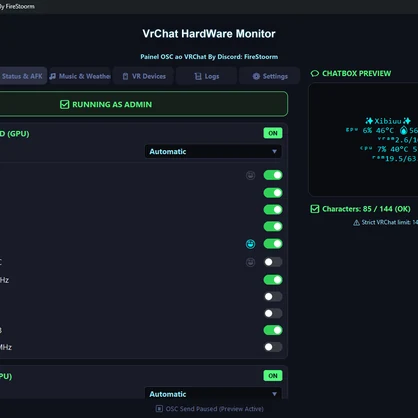Switch to the Status & AFK tab
The image size is (418, 418).
coord(23,76)
